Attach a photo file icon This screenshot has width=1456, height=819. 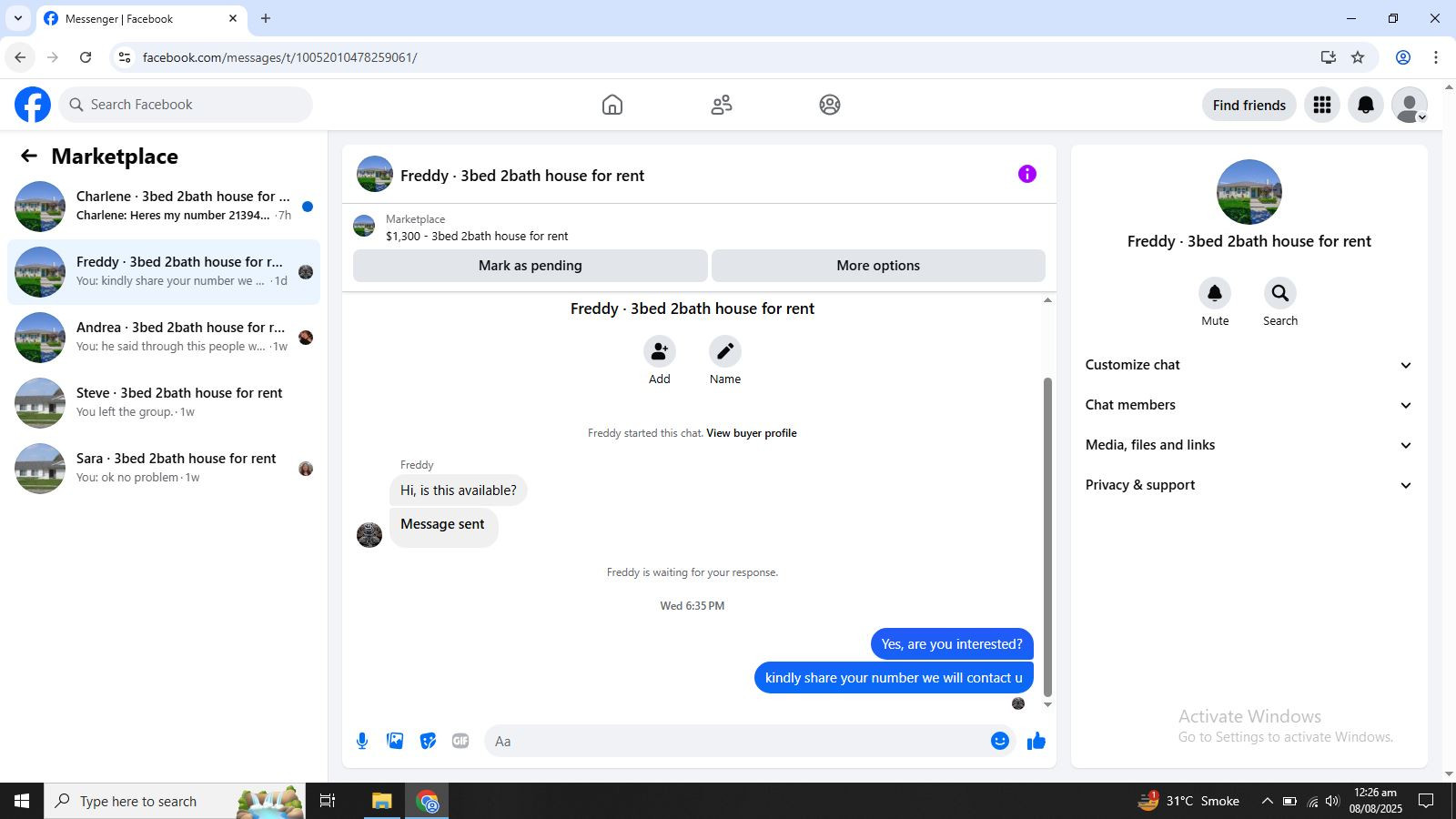point(395,741)
